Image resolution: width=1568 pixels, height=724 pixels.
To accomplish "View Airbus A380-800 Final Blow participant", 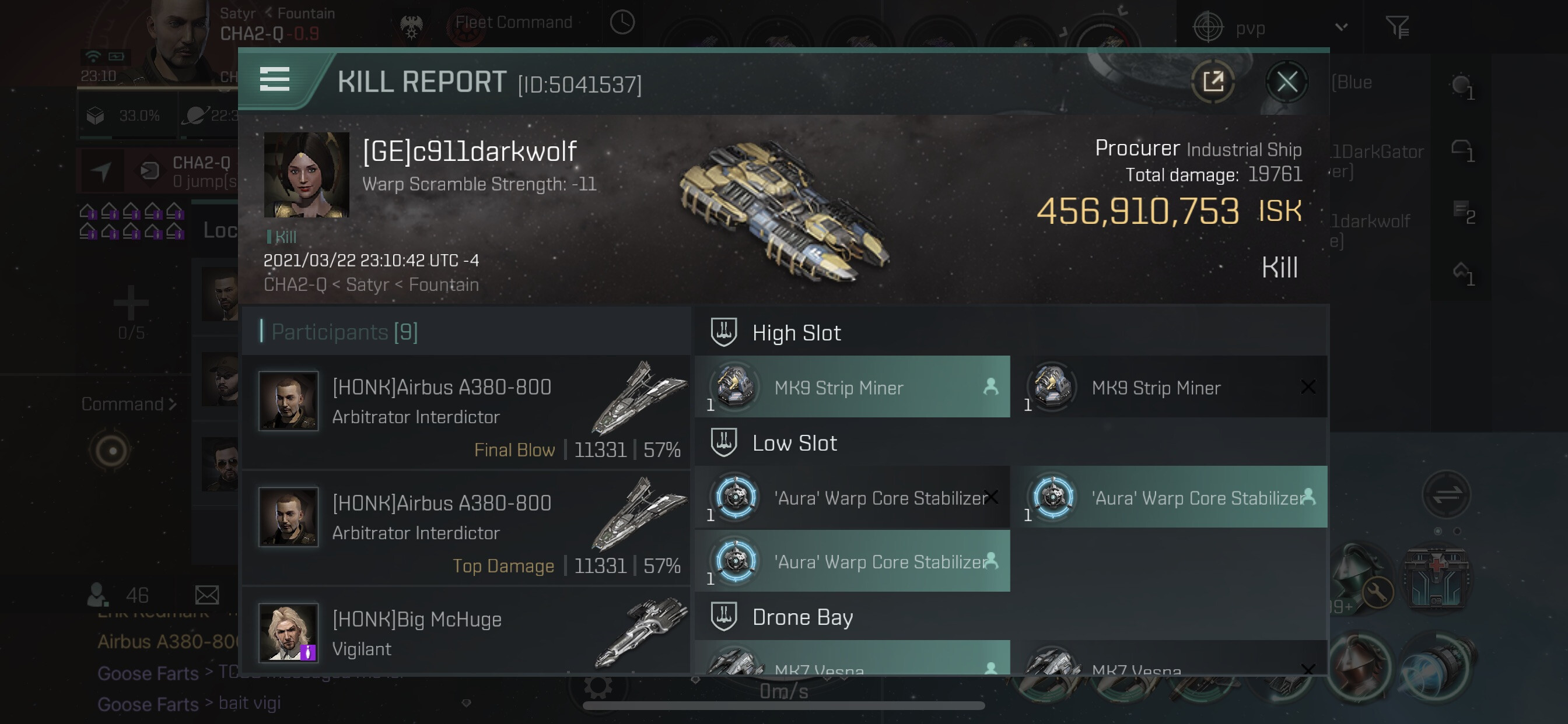I will pos(466,413).
